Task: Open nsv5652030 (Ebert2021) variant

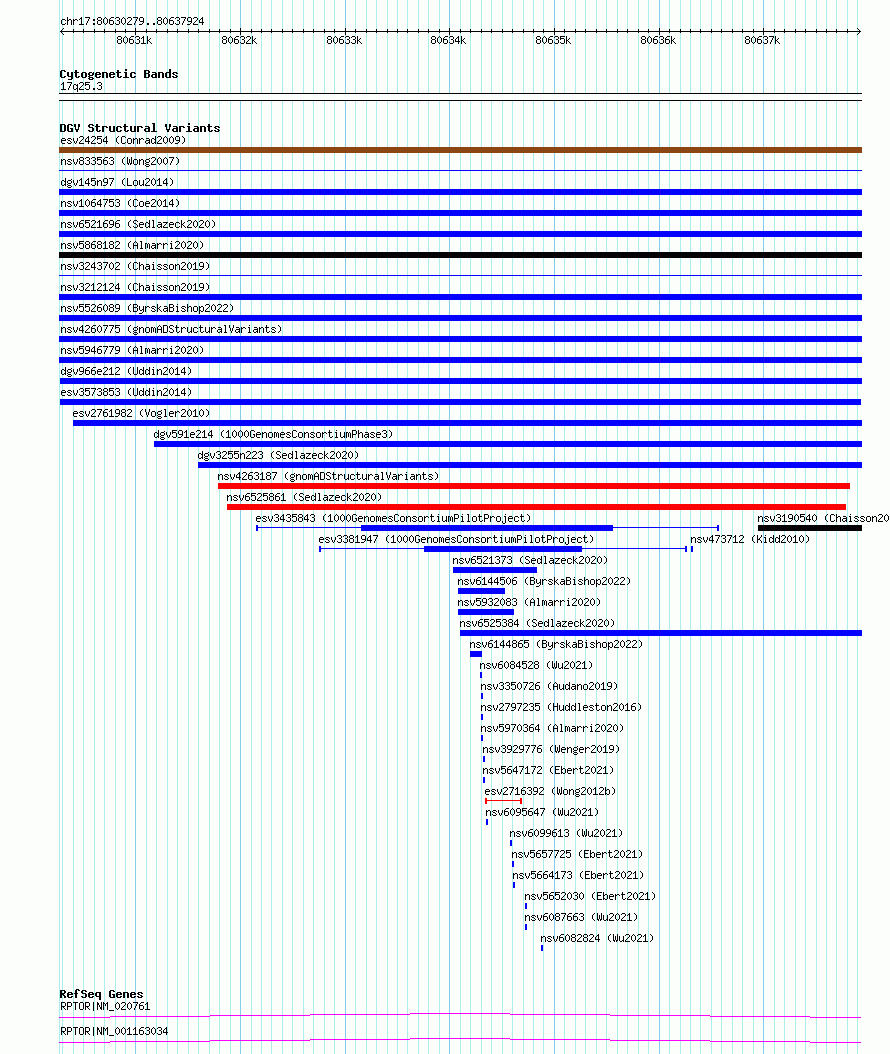Action: point(590,896)
